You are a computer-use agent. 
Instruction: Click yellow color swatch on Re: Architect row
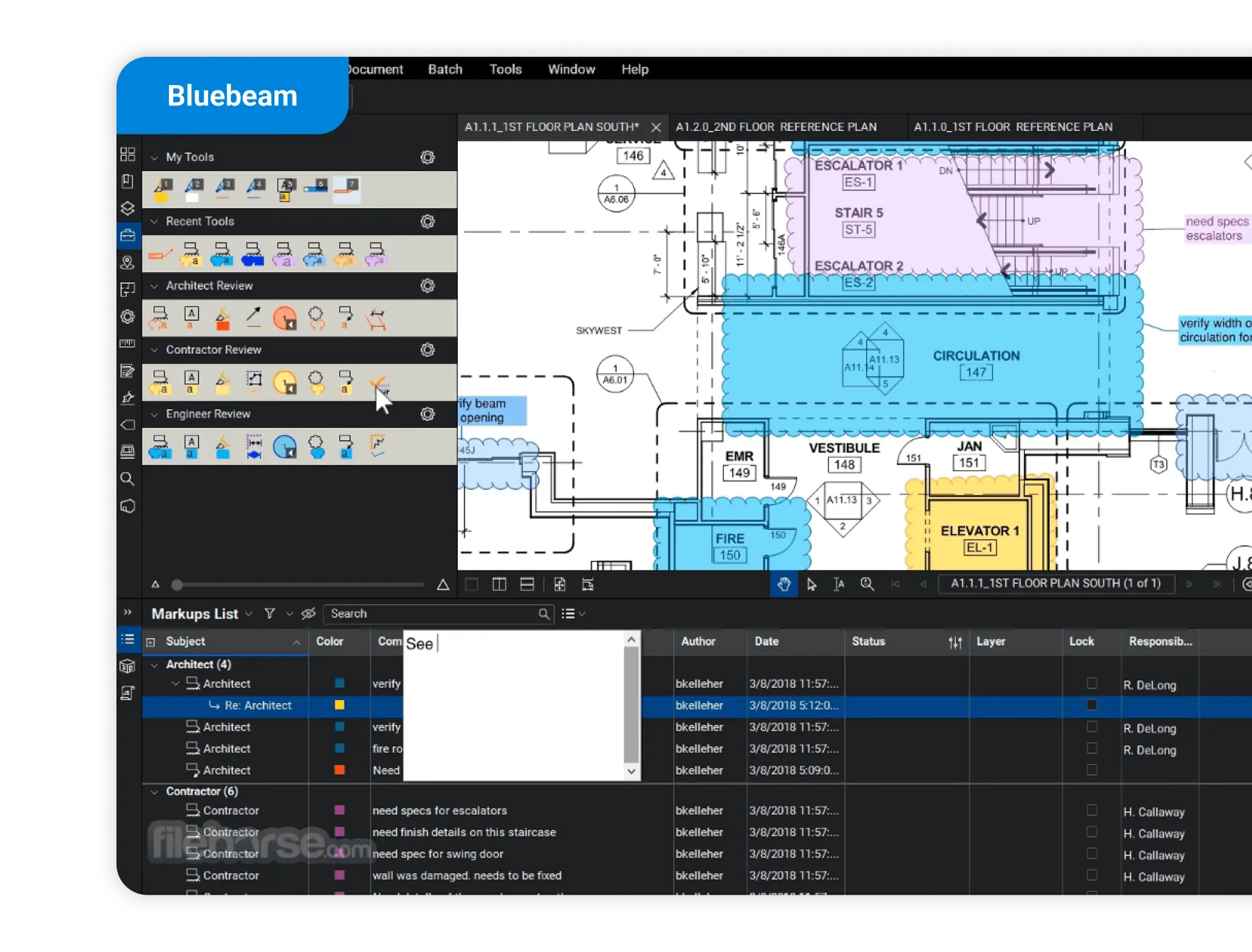pyautogui.click(x=339, y=705)
